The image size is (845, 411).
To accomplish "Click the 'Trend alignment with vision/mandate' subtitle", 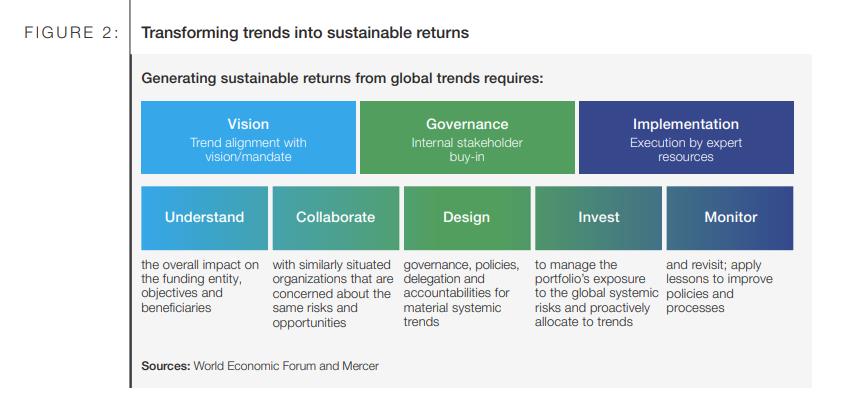I will click(248, 150).
